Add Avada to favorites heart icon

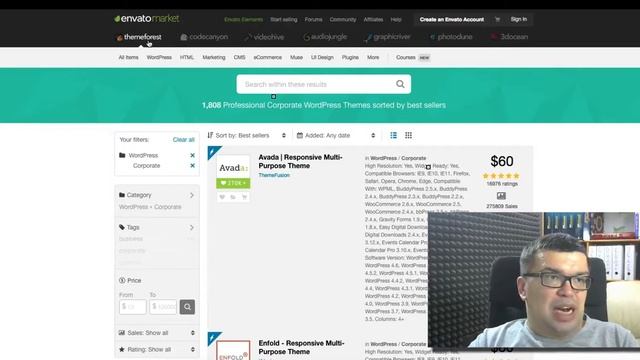click(222, 197)
